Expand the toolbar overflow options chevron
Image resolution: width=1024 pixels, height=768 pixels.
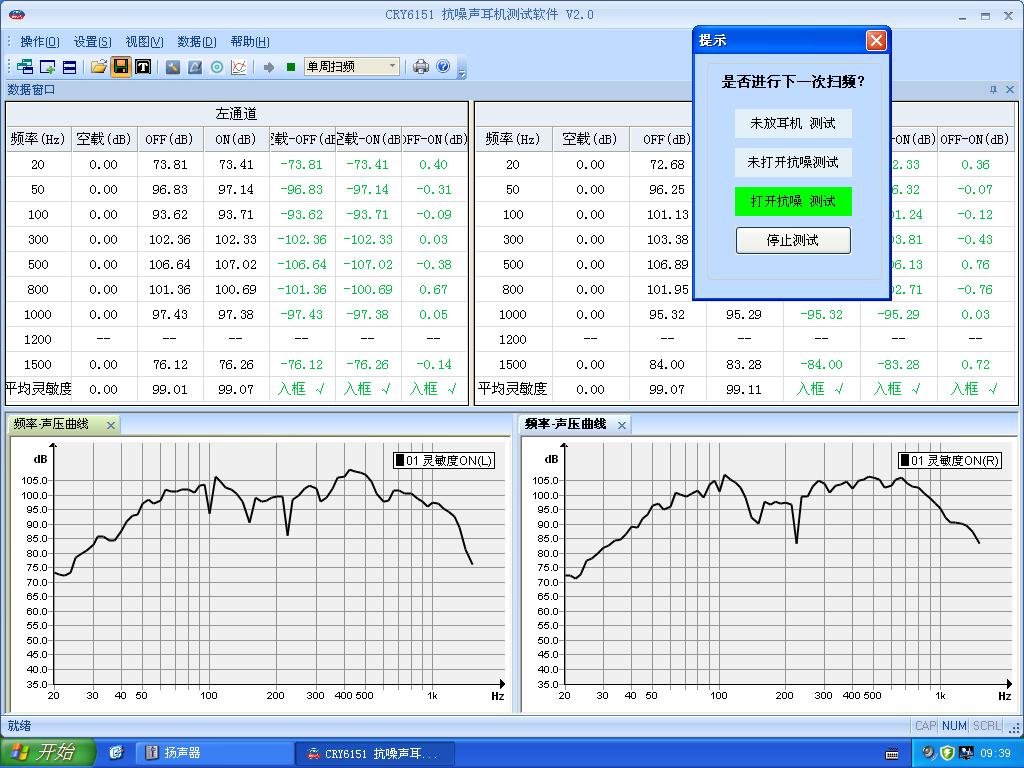[x=461, y=71]
